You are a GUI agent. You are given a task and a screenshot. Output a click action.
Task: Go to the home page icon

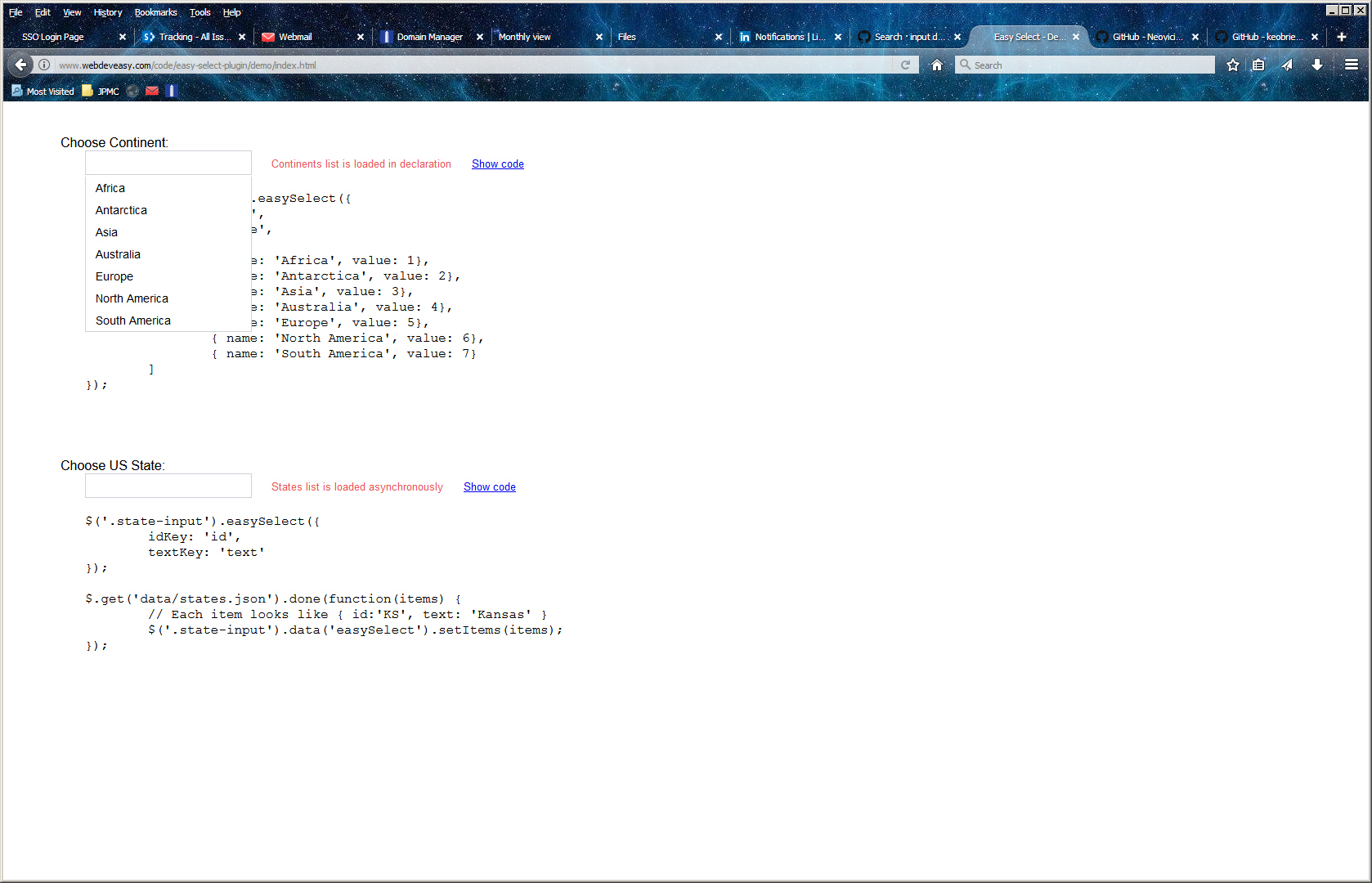pyautogui.click(x=937, y=65)
